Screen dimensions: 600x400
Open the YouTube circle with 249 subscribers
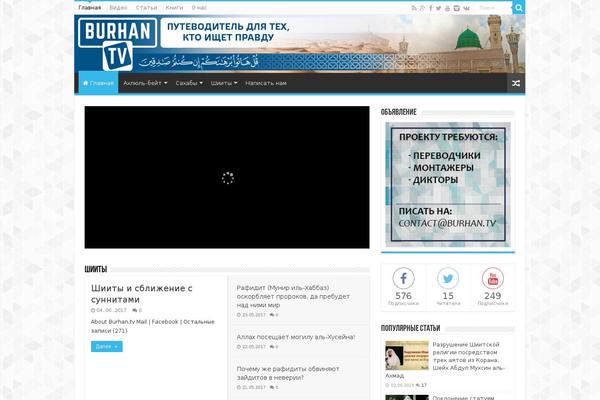click(493, 278)
